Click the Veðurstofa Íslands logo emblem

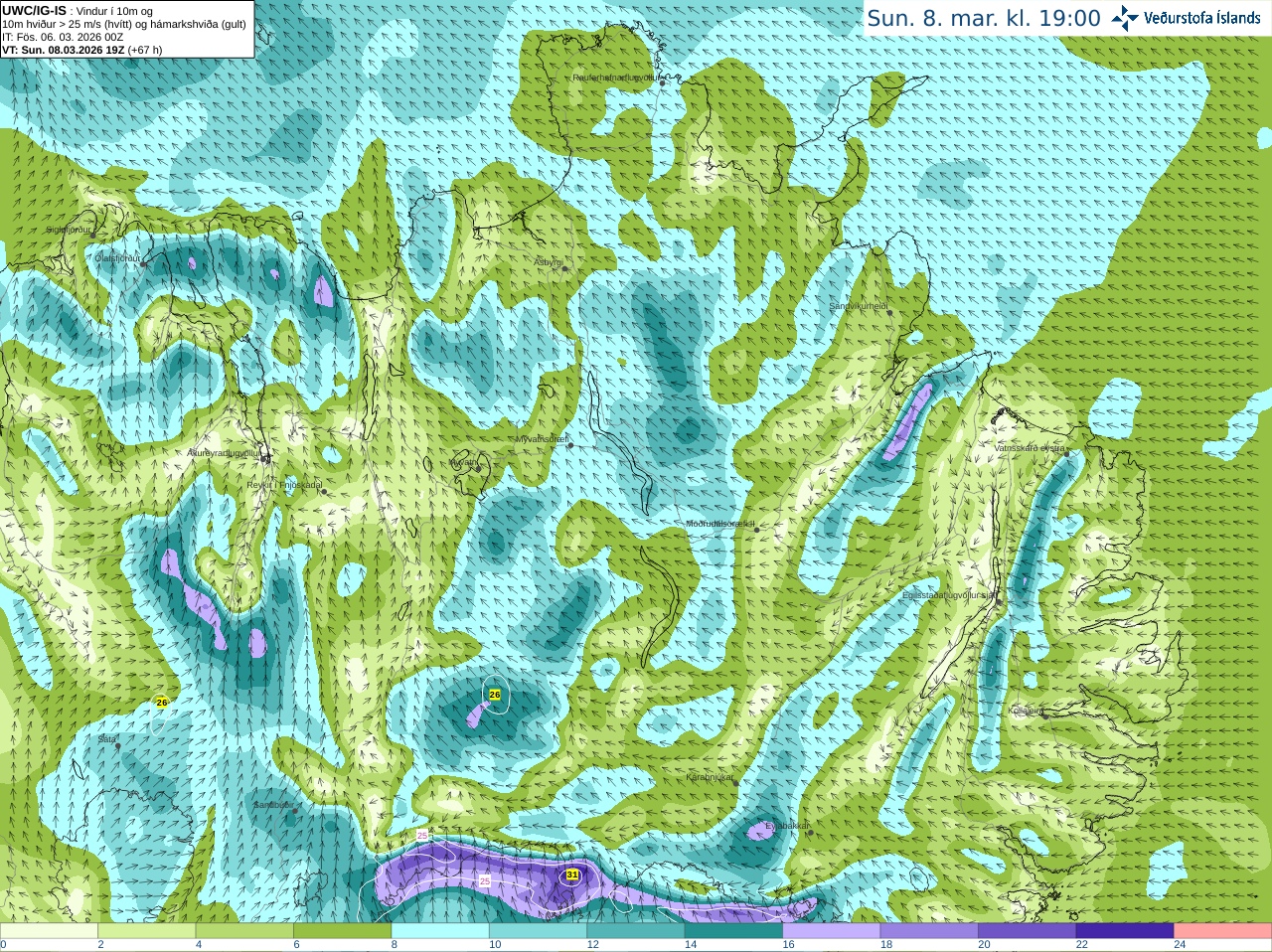pyautogui.click(x=1125, y=18)
